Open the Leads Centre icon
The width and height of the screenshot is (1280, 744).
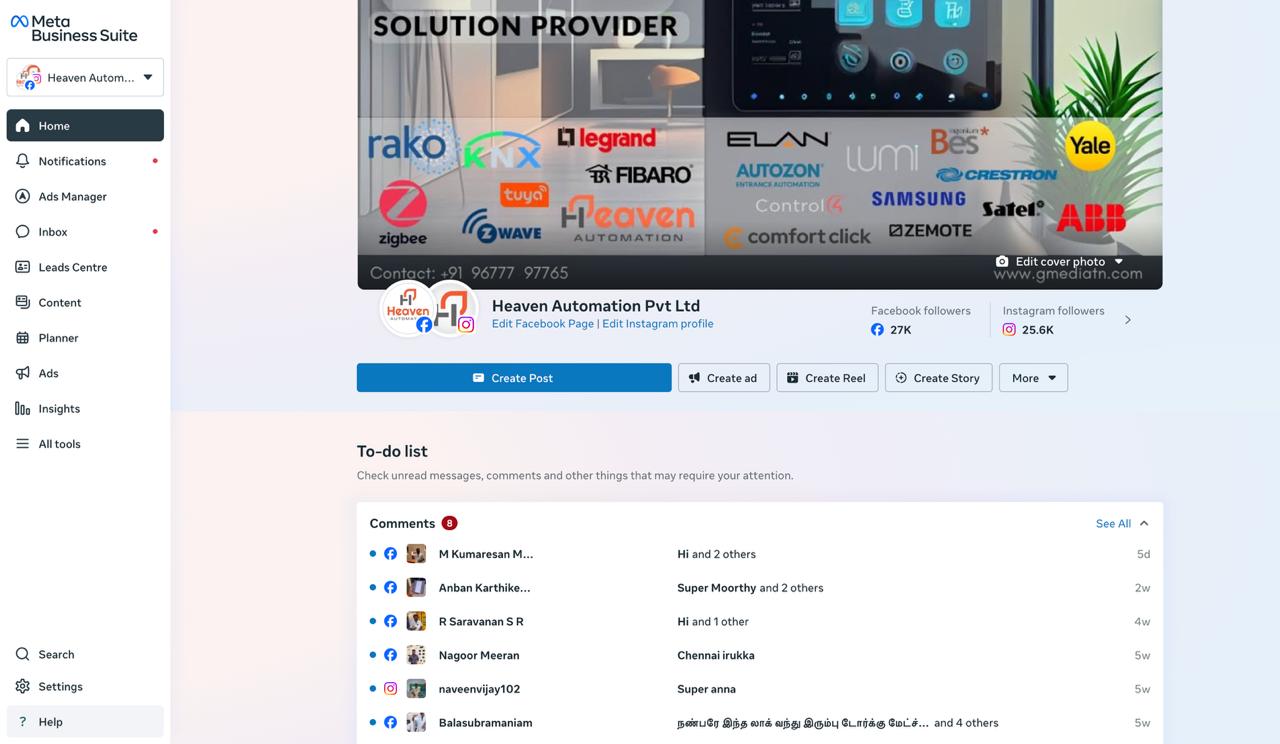pyautogui.click(x=22, y=267)
